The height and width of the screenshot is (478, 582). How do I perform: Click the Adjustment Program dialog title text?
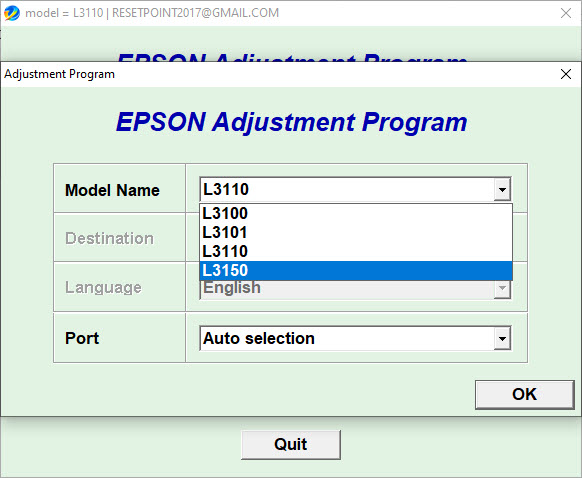click(x=59, y=74)
